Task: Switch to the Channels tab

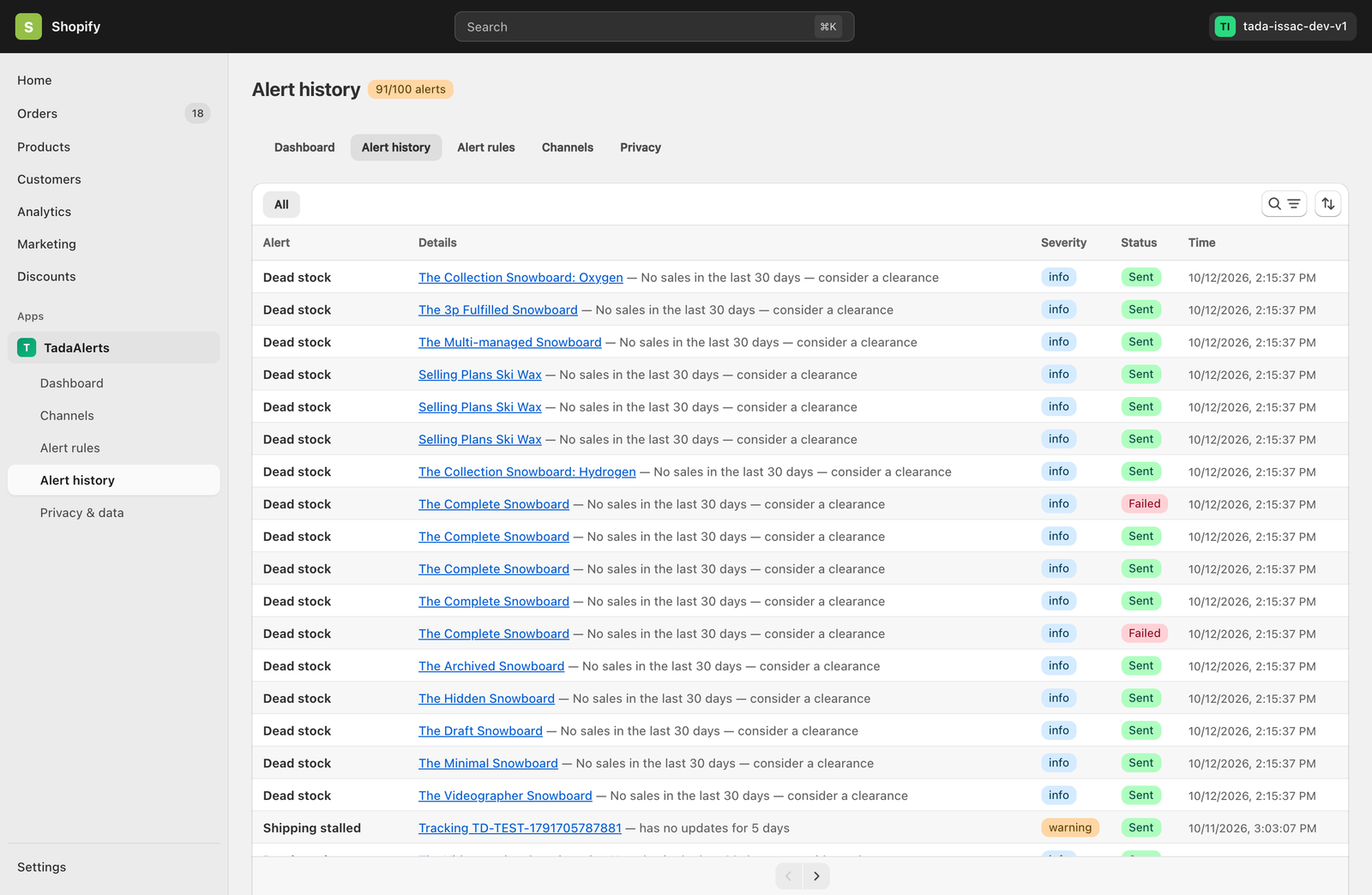Action: coord(568,147)
